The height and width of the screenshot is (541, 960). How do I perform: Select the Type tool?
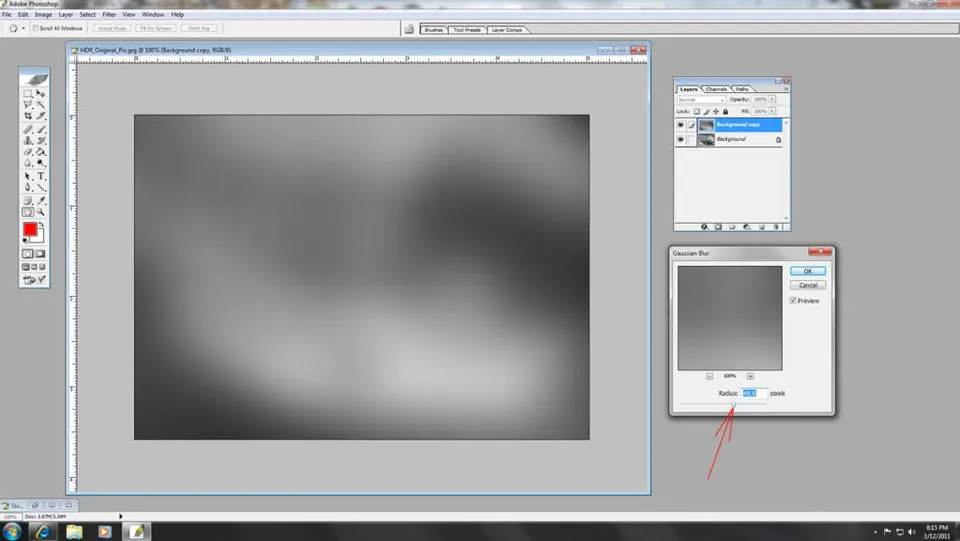[x=41, y=176]
